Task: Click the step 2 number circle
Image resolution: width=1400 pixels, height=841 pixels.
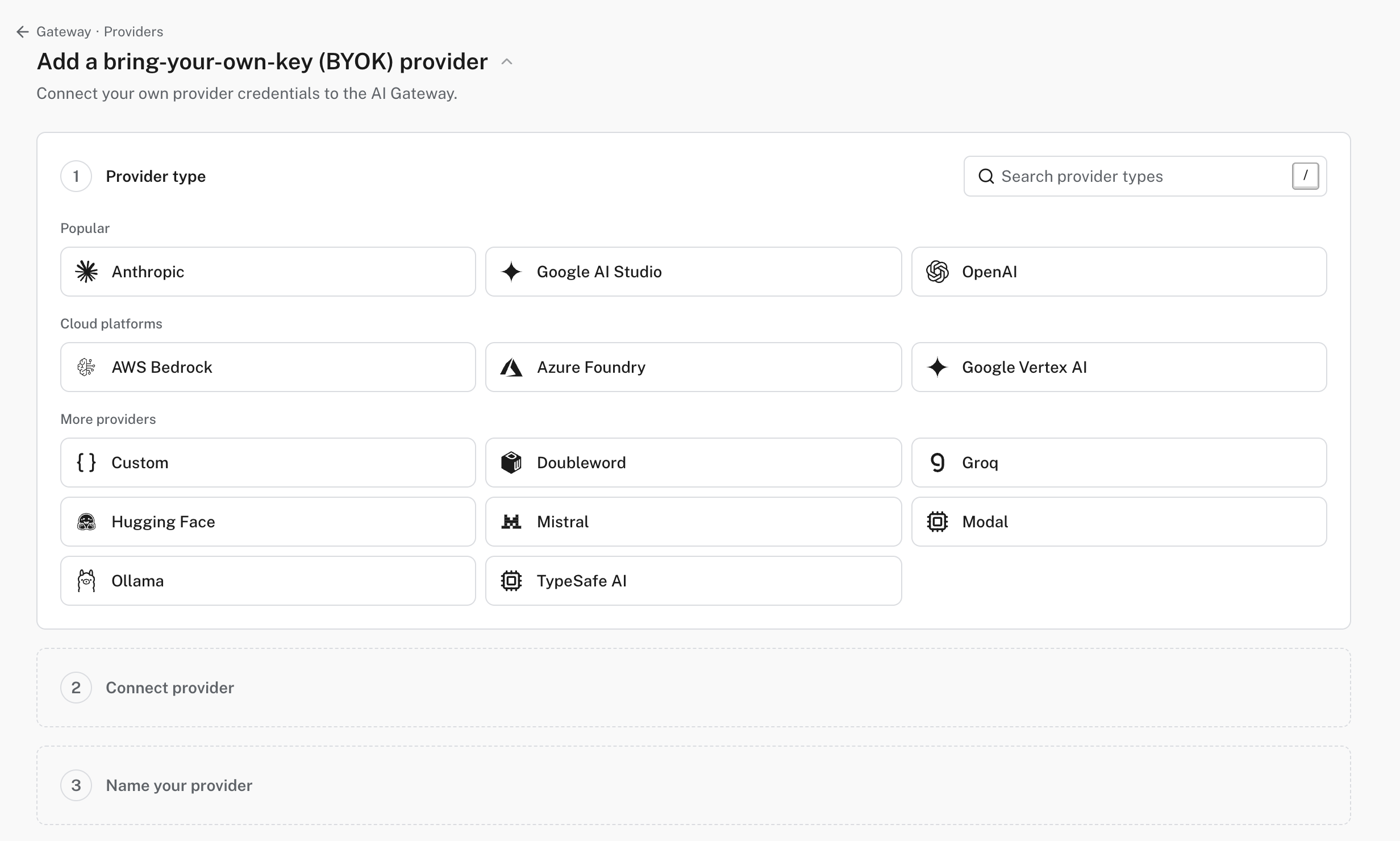Action: pyautogui.click(x=76, y=688)
